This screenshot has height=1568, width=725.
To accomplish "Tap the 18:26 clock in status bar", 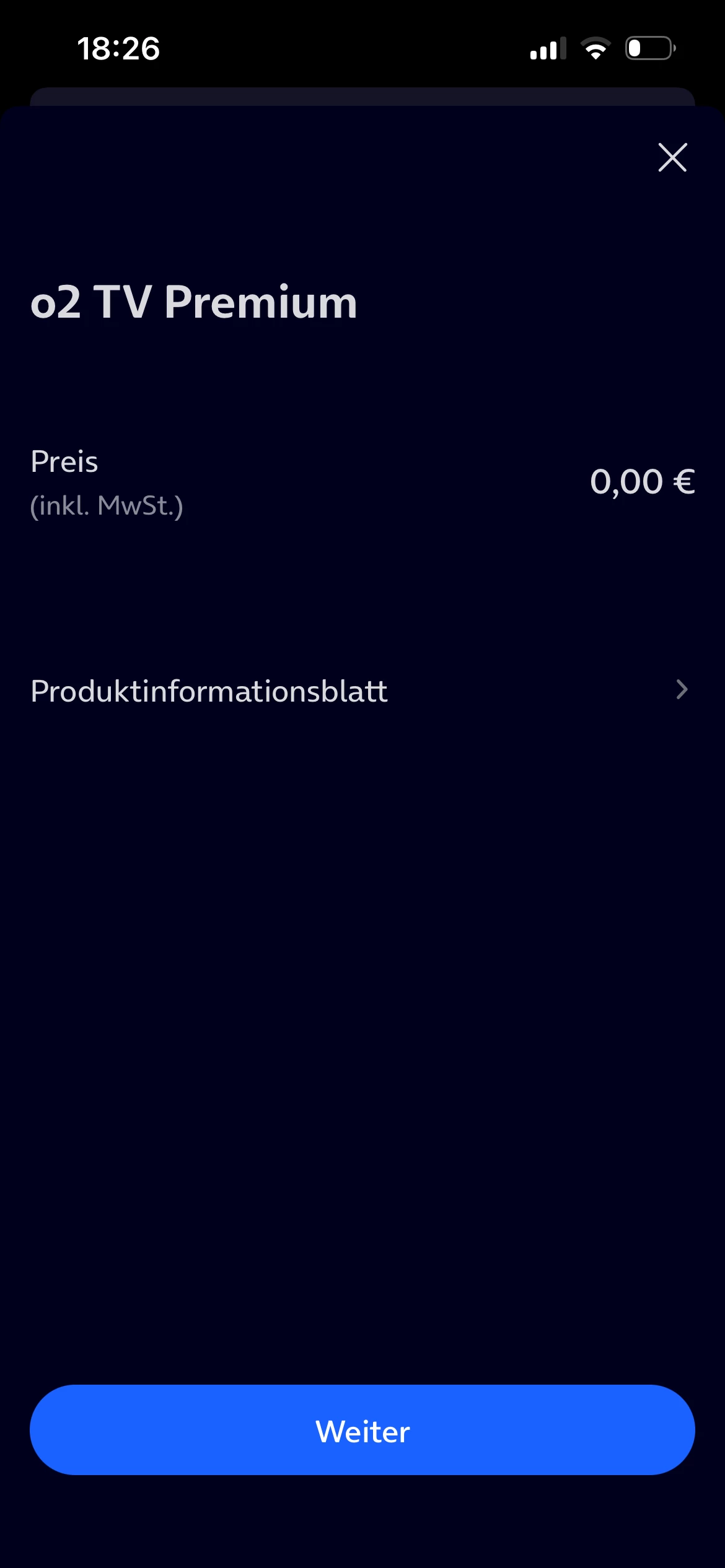I will (x=118, y=48).
